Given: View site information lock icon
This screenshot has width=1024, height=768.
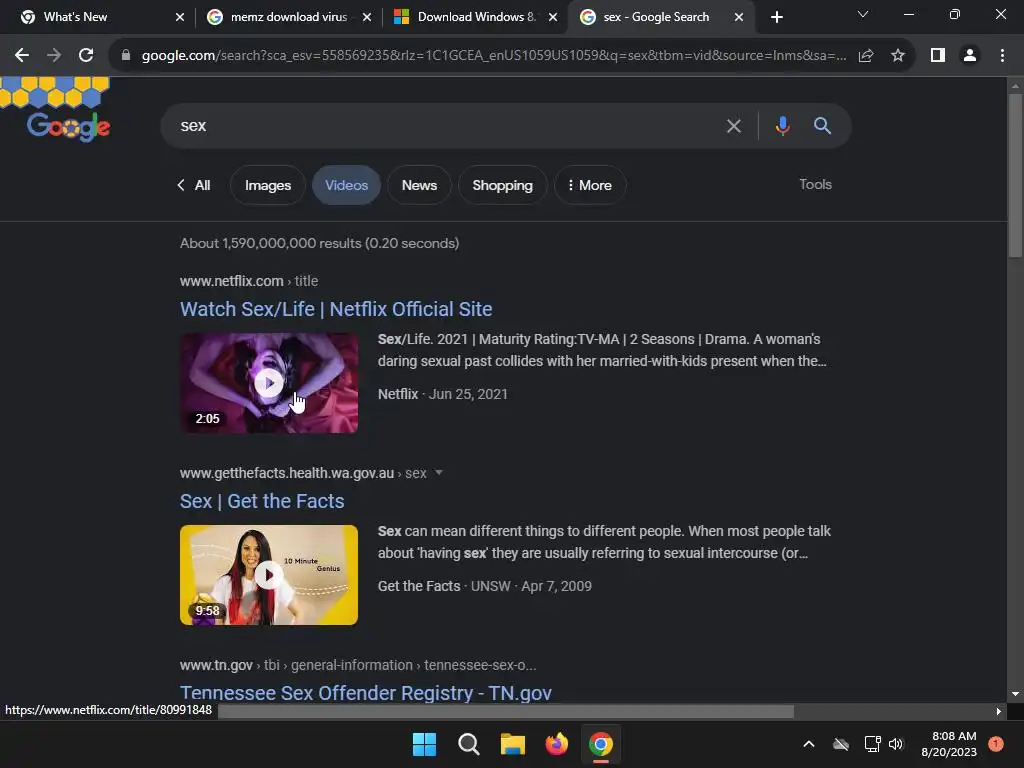Looking at the screenshot, I should [125, 56].
